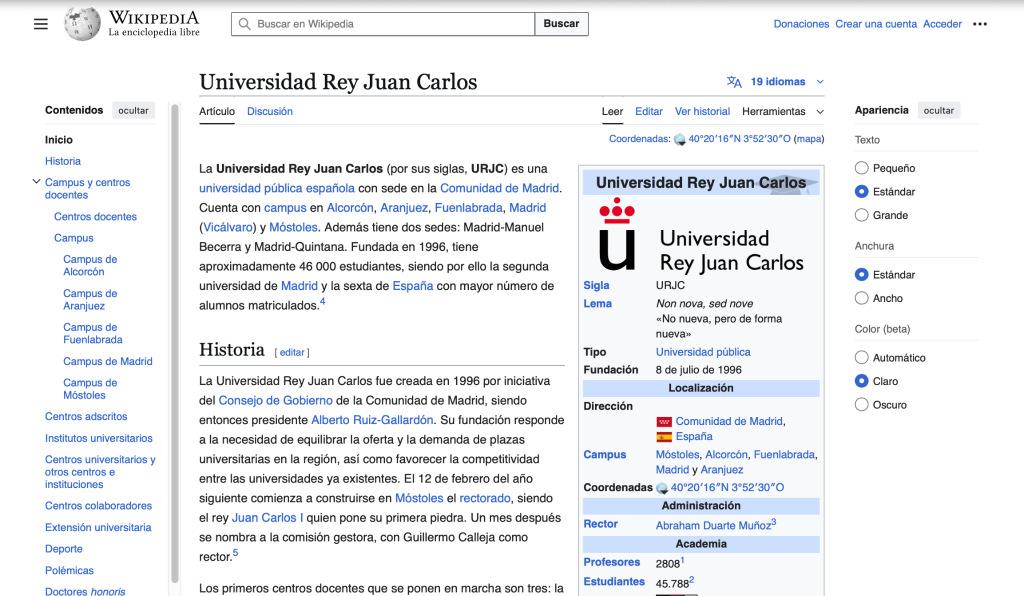Open the Consejo de Gobierno link

click(x=276, y=400)
